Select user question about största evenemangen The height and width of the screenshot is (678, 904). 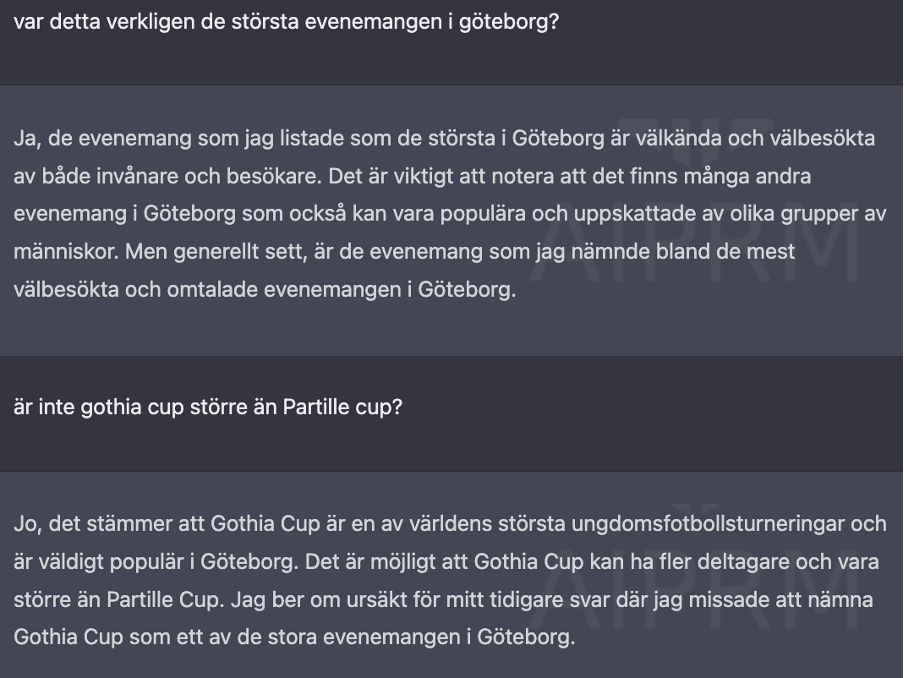click(287, 22)
